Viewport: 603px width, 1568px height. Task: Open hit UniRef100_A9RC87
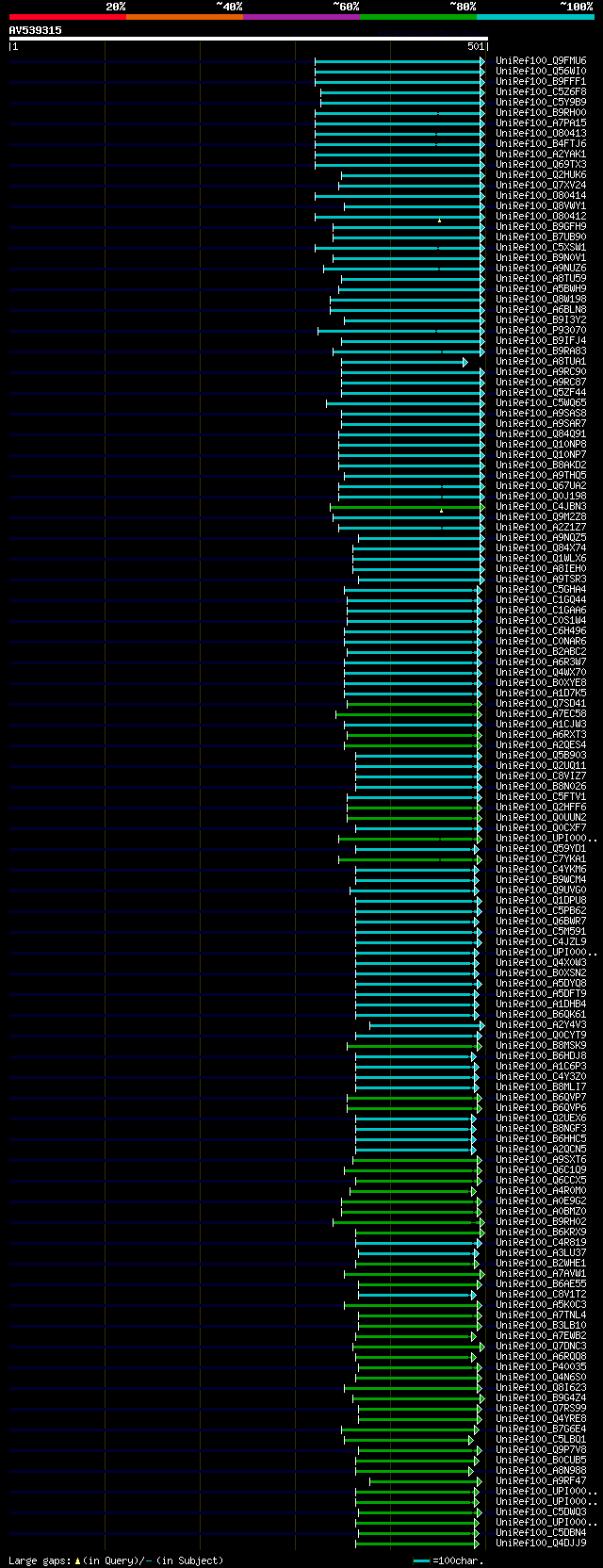tap(541, 382)
